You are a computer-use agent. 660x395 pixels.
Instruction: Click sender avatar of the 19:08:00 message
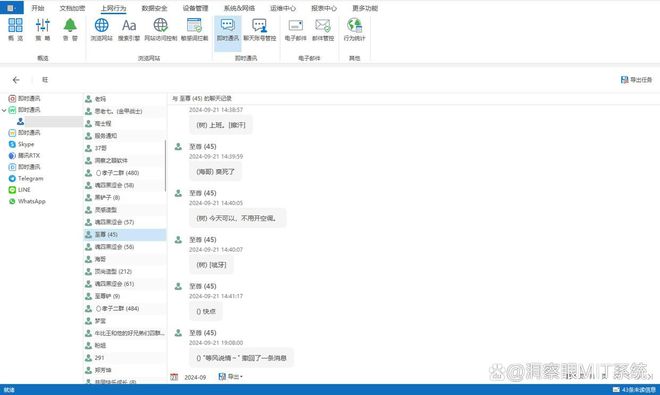point(178,333)
